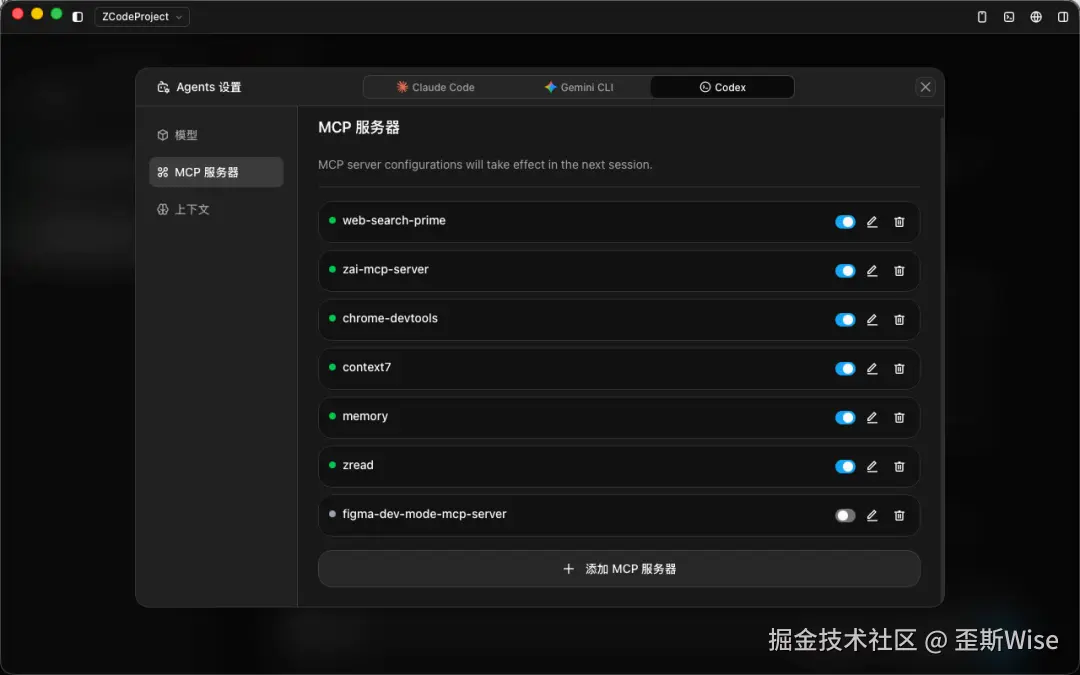Click the zread server name
The height and width of the screenshot is (675, 1080).
pos(357,465)
